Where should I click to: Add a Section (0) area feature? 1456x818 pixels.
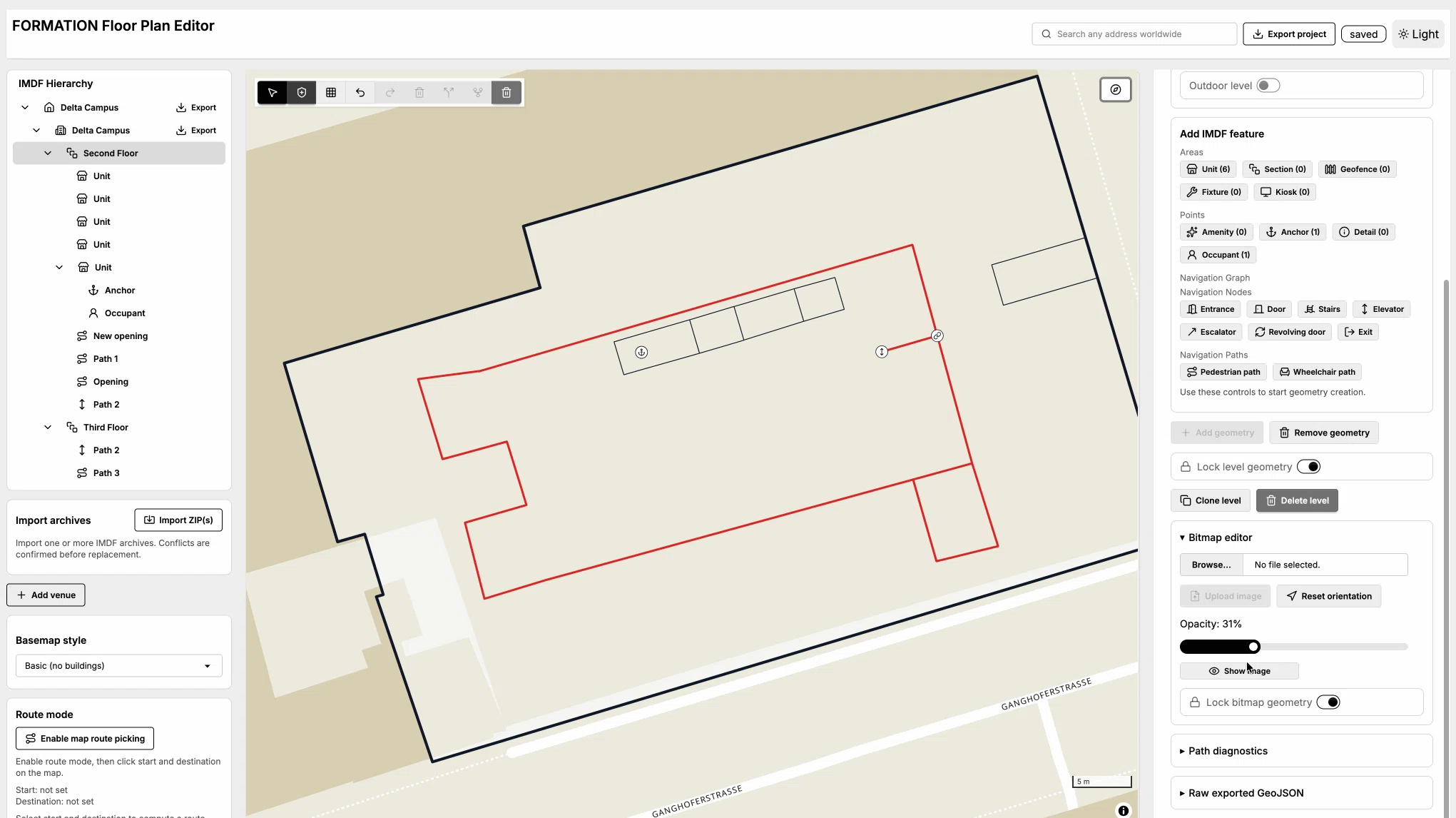(x=1278, y=169)
